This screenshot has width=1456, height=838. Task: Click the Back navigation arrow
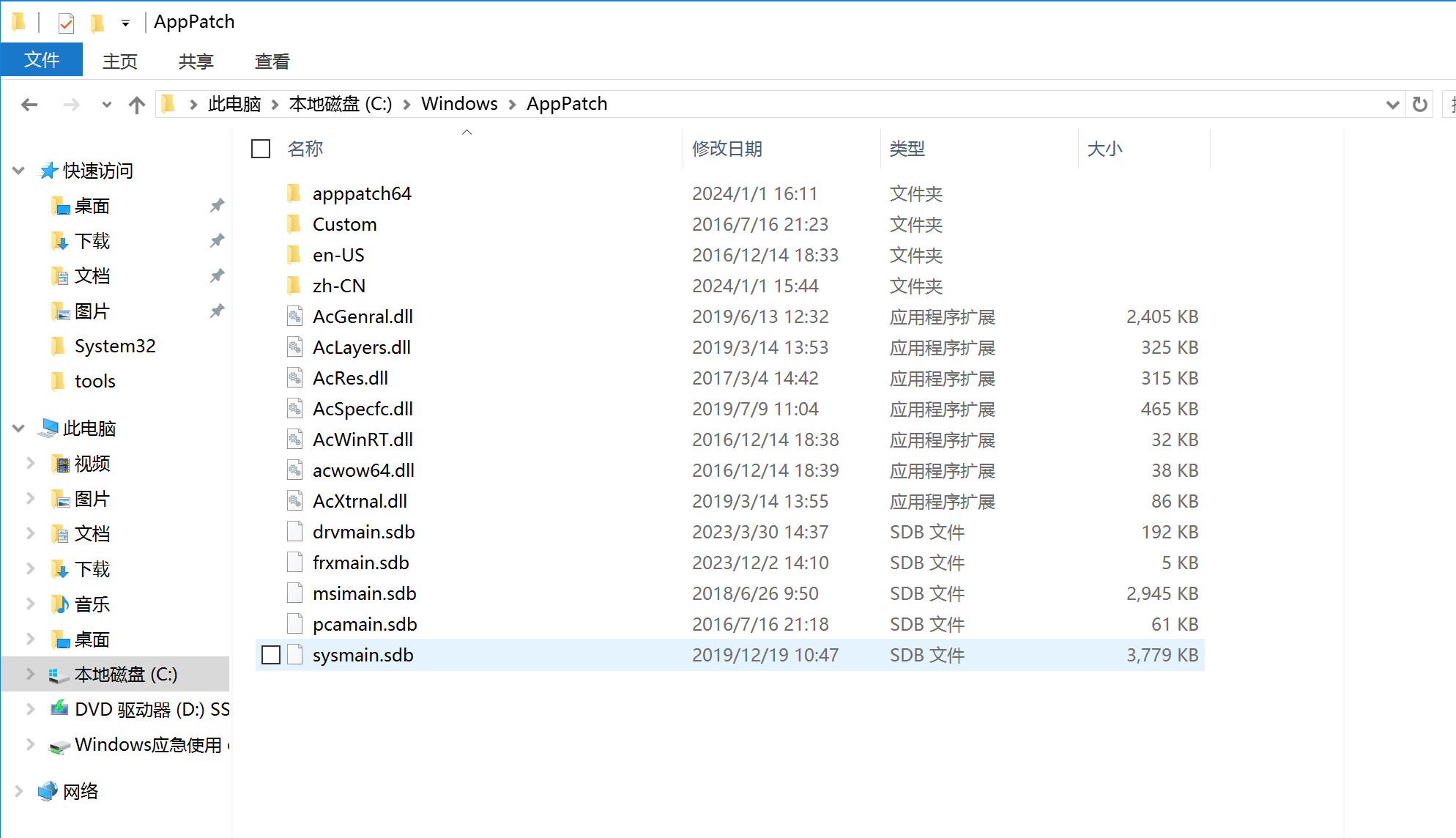[29, 105]
